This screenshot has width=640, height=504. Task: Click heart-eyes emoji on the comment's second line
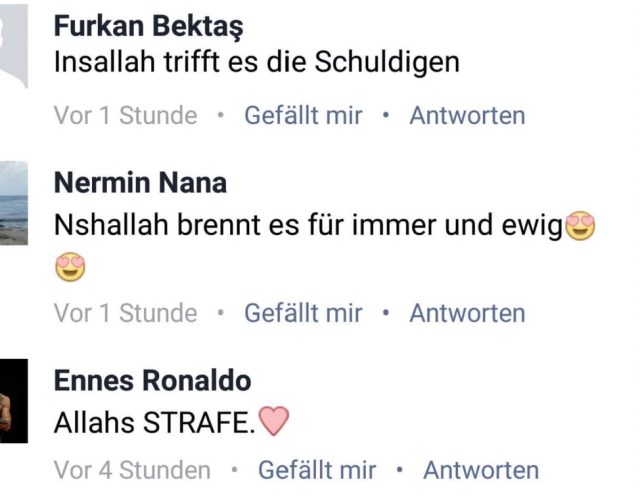(x=70, y=267)
